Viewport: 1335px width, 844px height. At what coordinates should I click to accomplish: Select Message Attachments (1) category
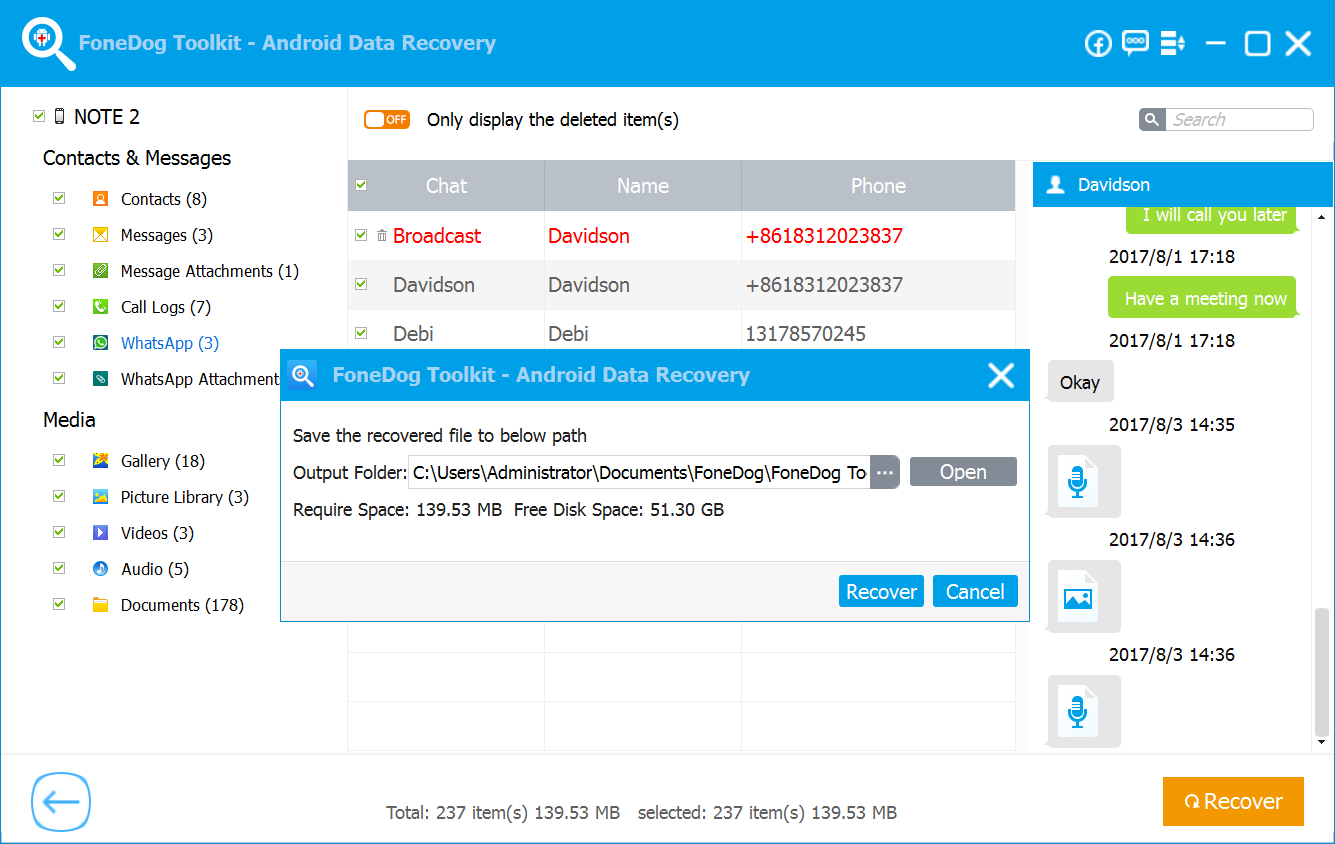210,271
